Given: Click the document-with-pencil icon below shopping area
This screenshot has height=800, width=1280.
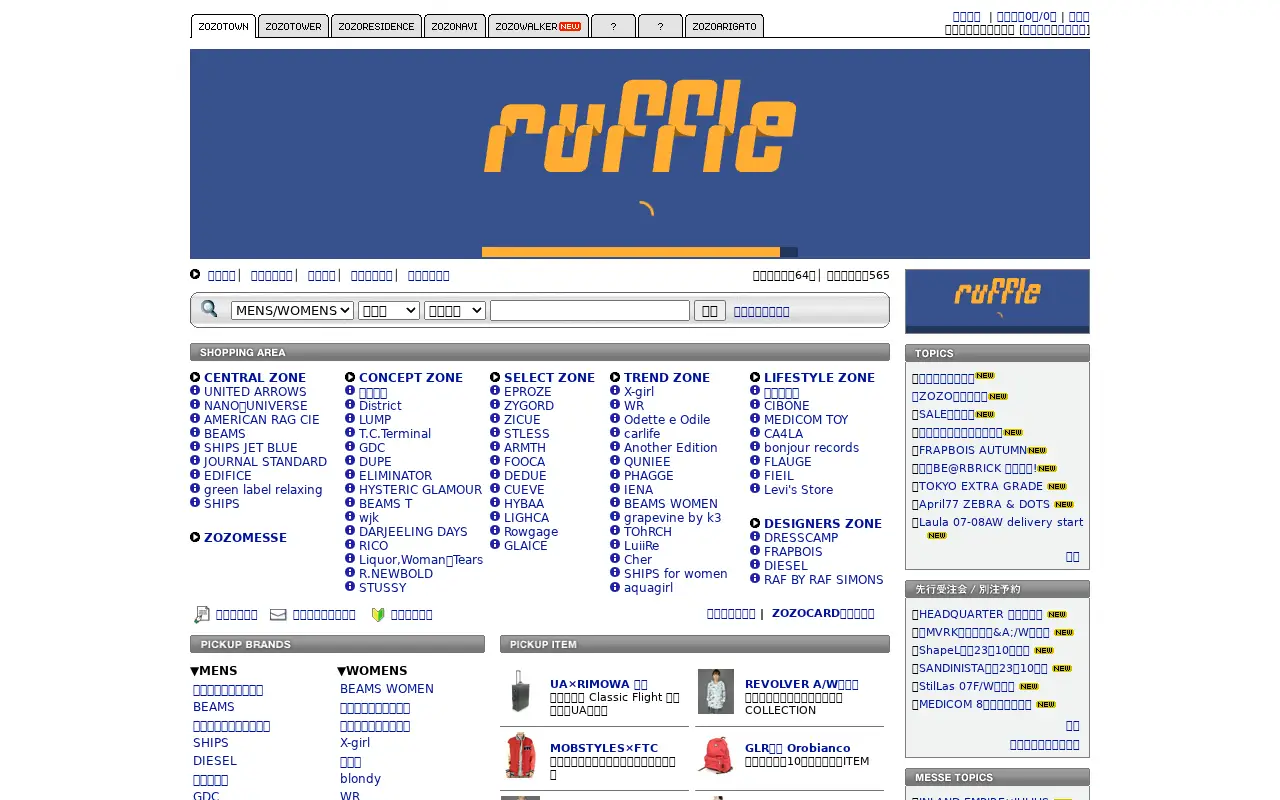Looking at the screenshot, I should point(202,614).
